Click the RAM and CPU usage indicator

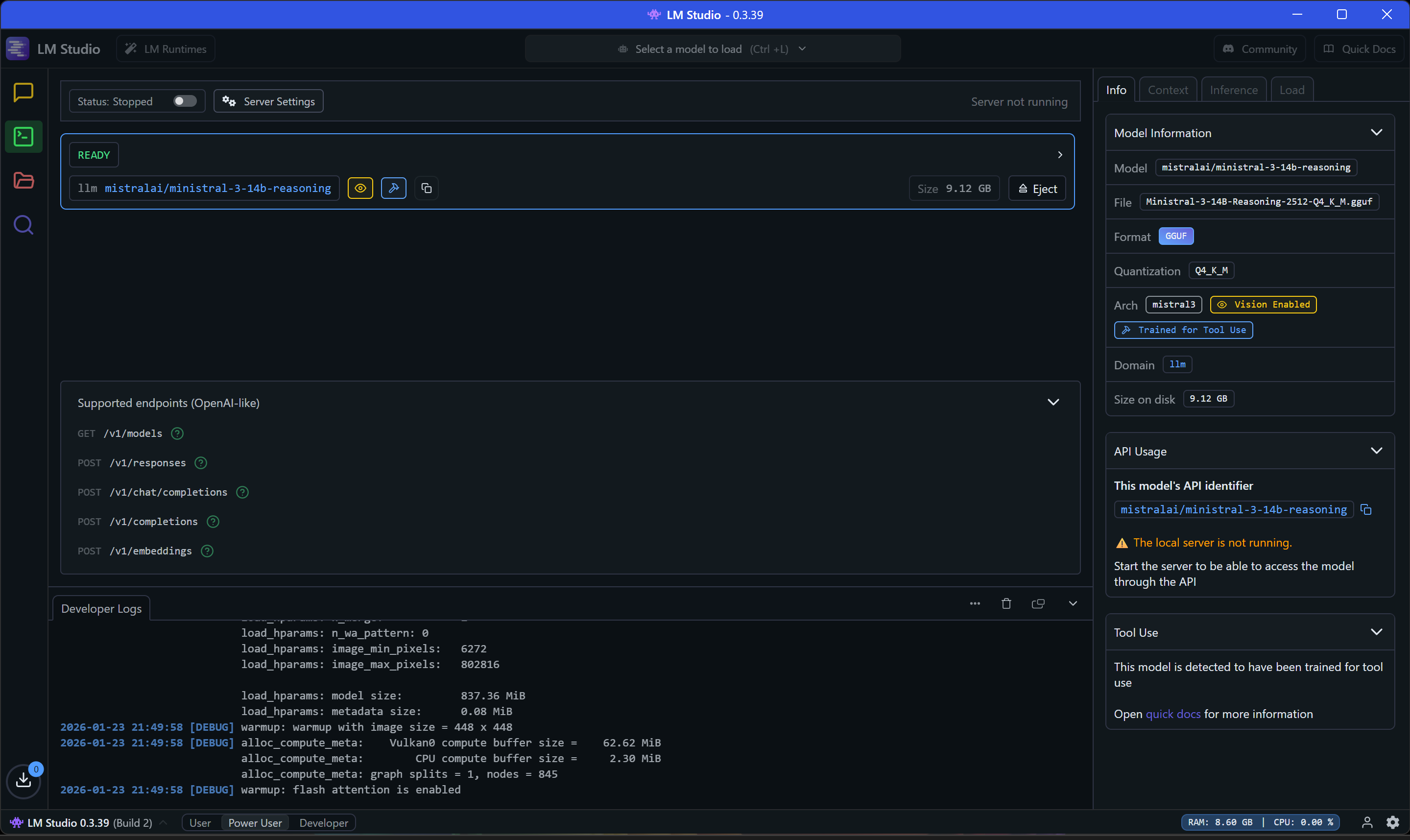[1260, 822]
